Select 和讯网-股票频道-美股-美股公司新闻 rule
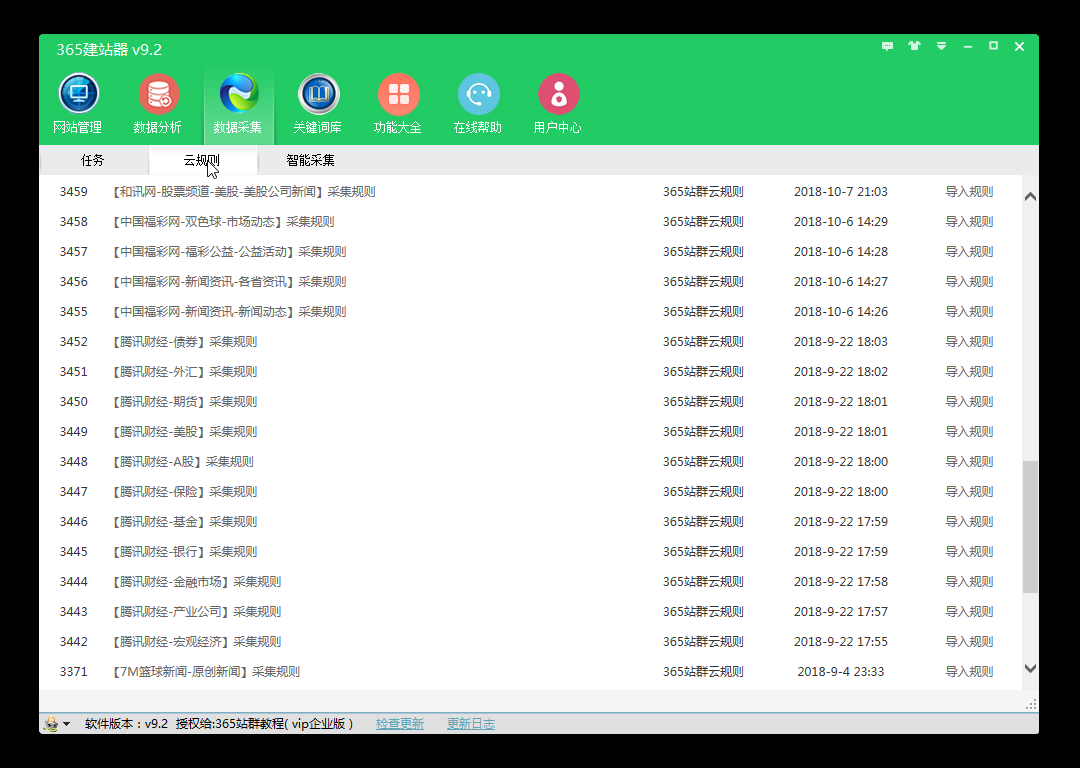Screen dimensions: 1080x768 point(244,191)
